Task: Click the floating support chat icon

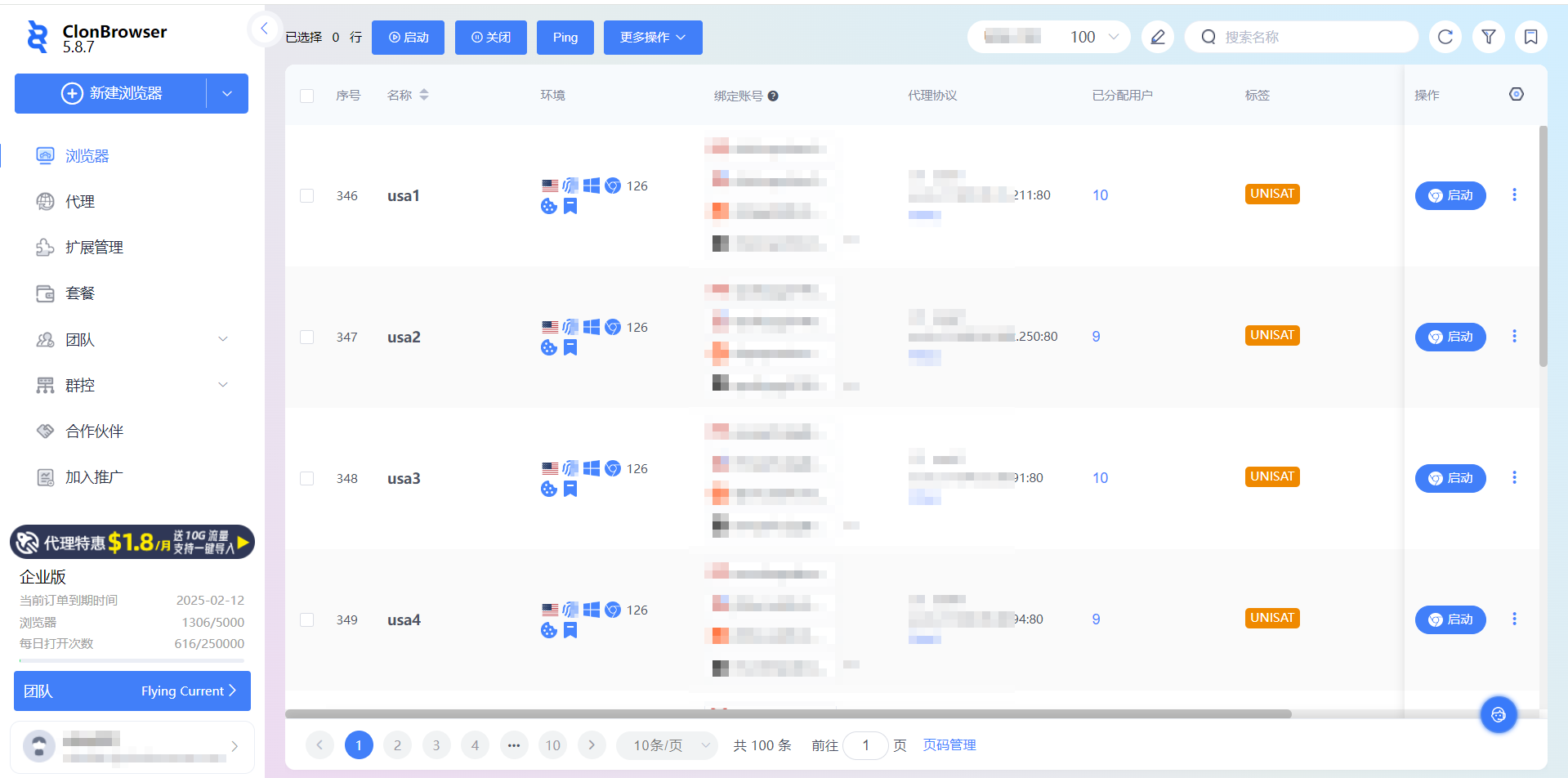Action: click(x=1498, y=715)
